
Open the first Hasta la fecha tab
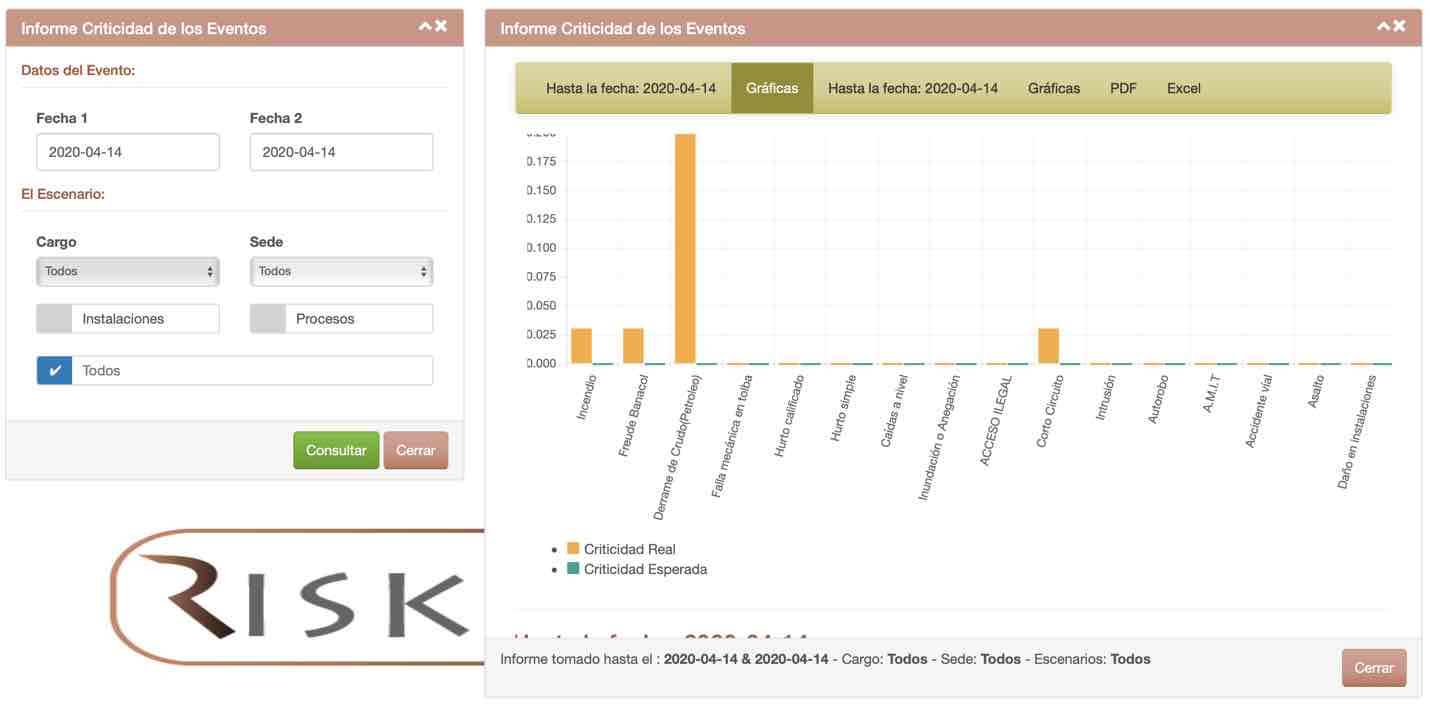tap(631, 88)
